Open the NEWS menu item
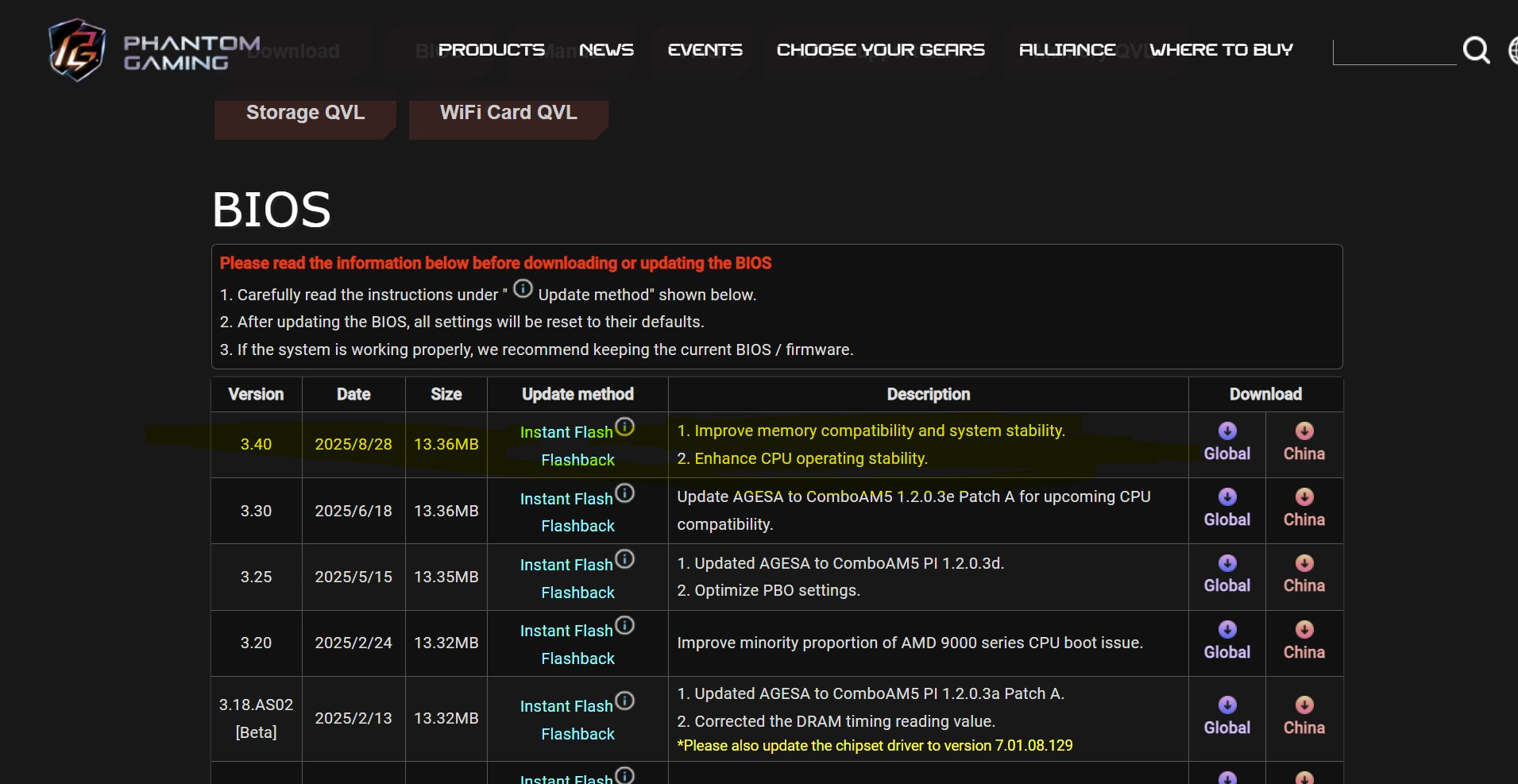This screenshot has height=784, width=1518. (x=606, y=50)
